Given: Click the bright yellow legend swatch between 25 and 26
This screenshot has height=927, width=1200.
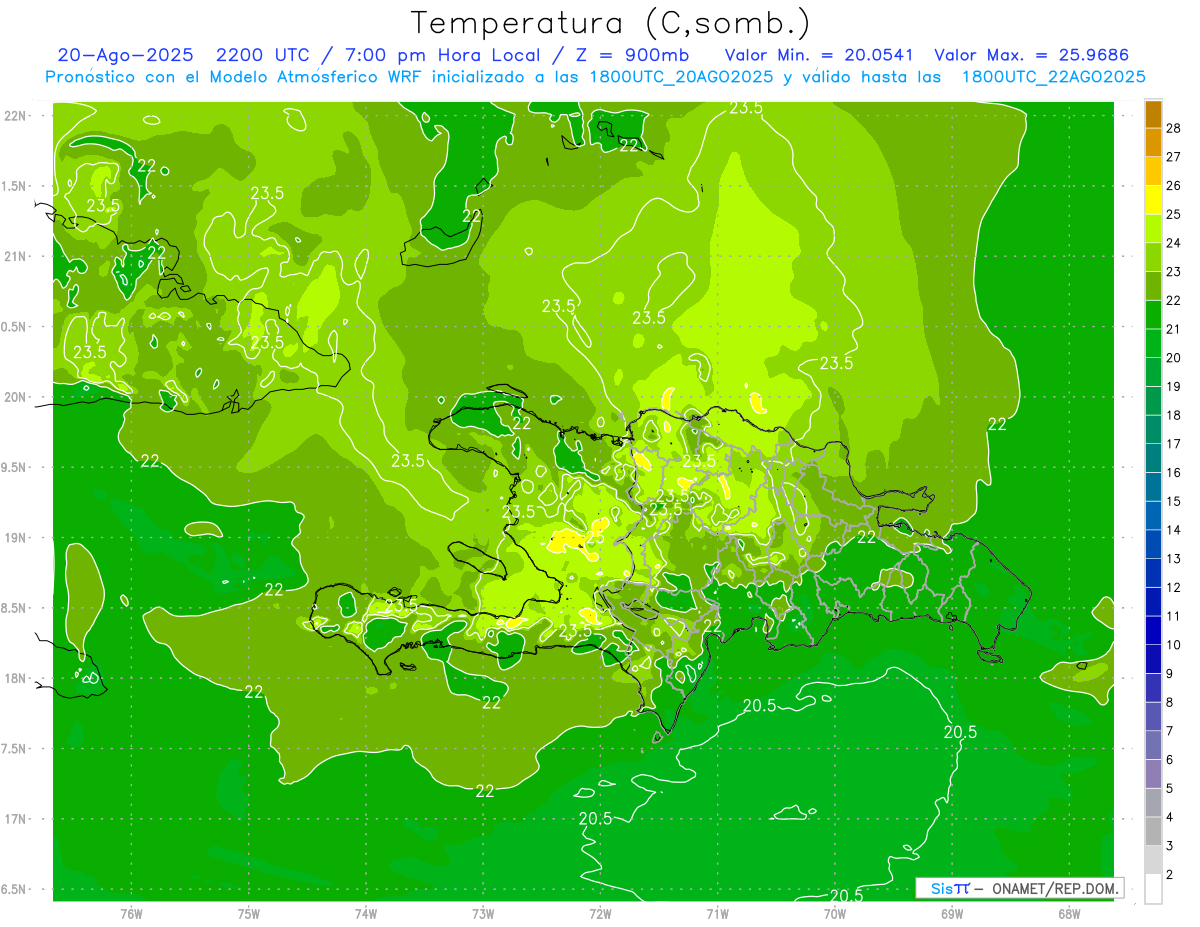Looking at the screenshot, I should tap(1153, 200).
